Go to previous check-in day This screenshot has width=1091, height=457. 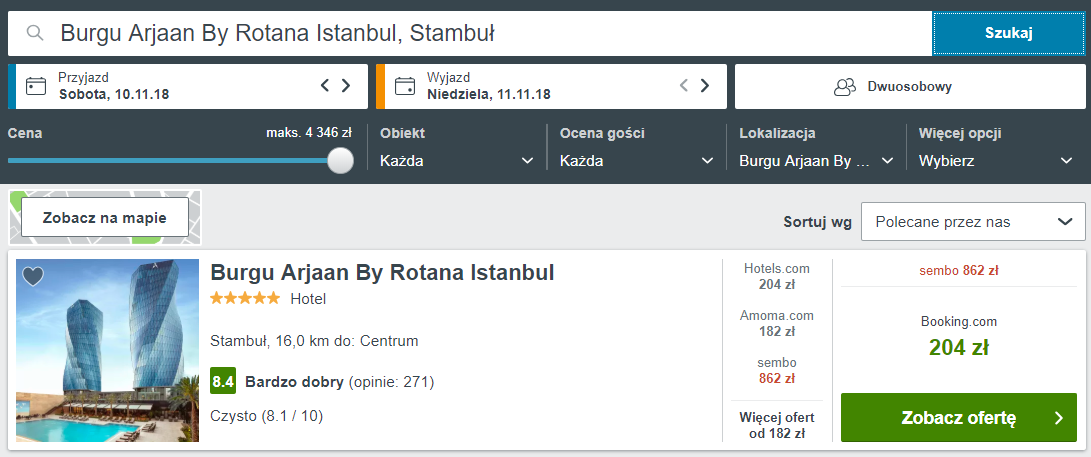325,86
